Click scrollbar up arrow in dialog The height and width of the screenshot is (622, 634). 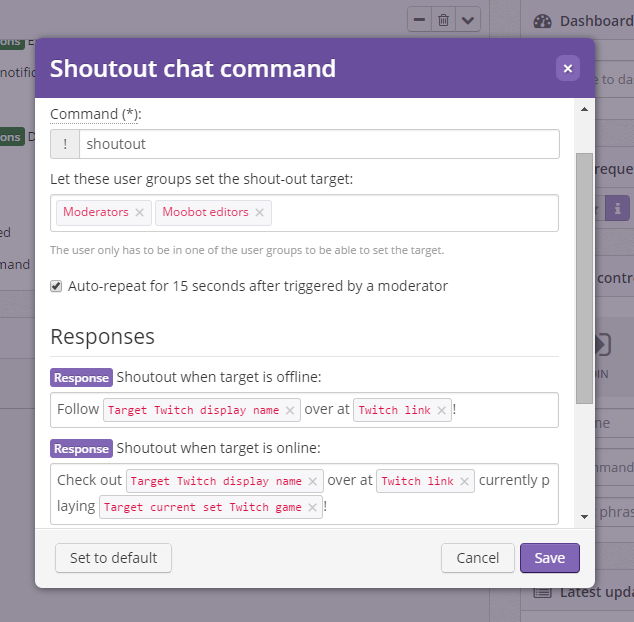click(x=584, y=109)
